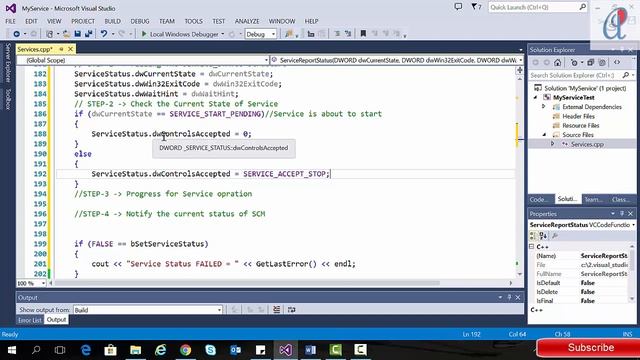640x360 pixels.
Task: Click Property Pages wrench icon
Action: point(555,236)
